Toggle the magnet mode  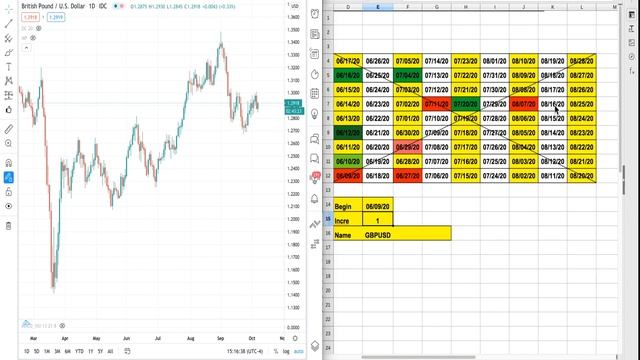click(x=9, y=163)
